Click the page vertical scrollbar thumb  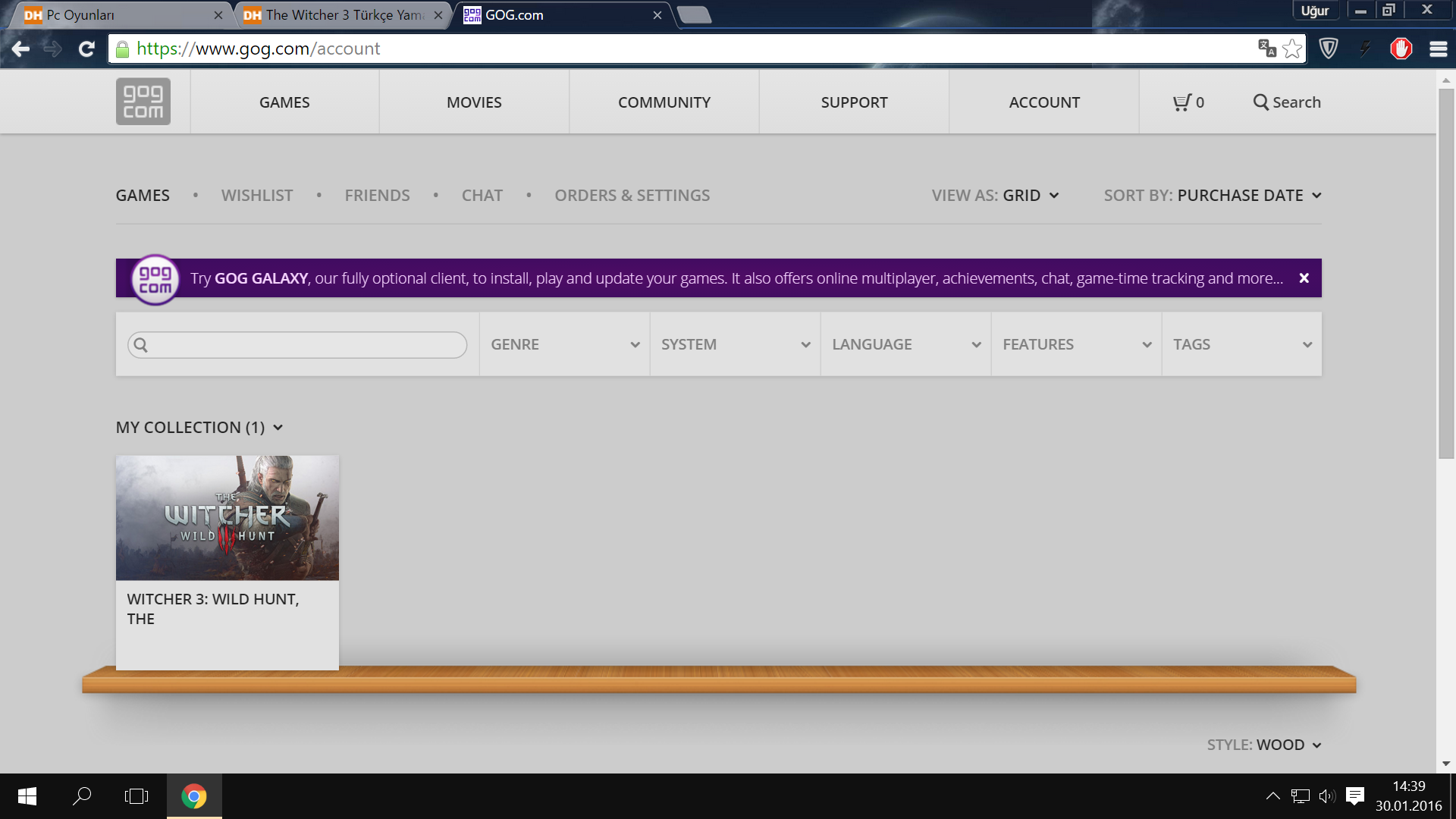(x=1445, y=273)
